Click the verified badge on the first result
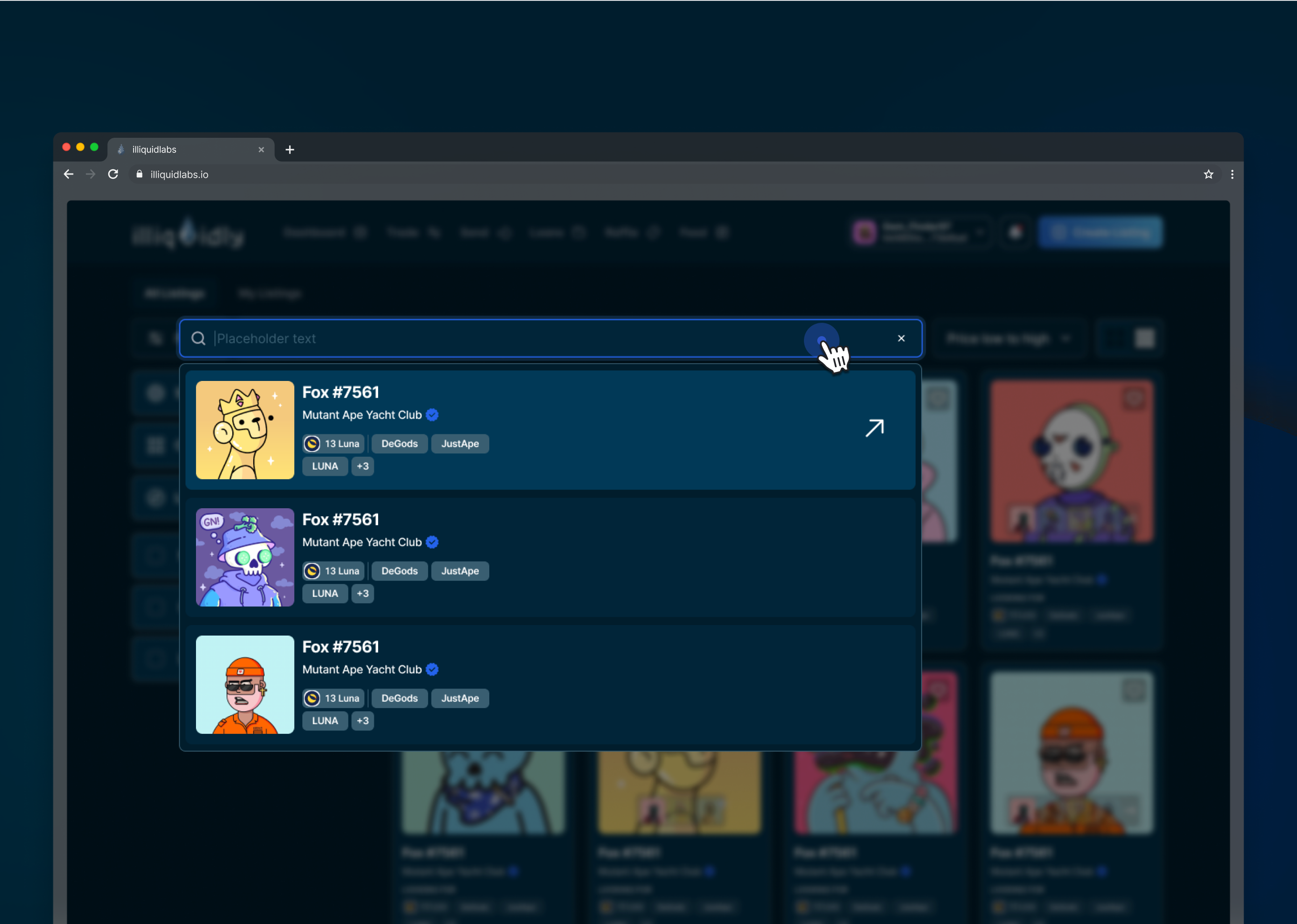The image size is (1297, 924). [432, 415]
